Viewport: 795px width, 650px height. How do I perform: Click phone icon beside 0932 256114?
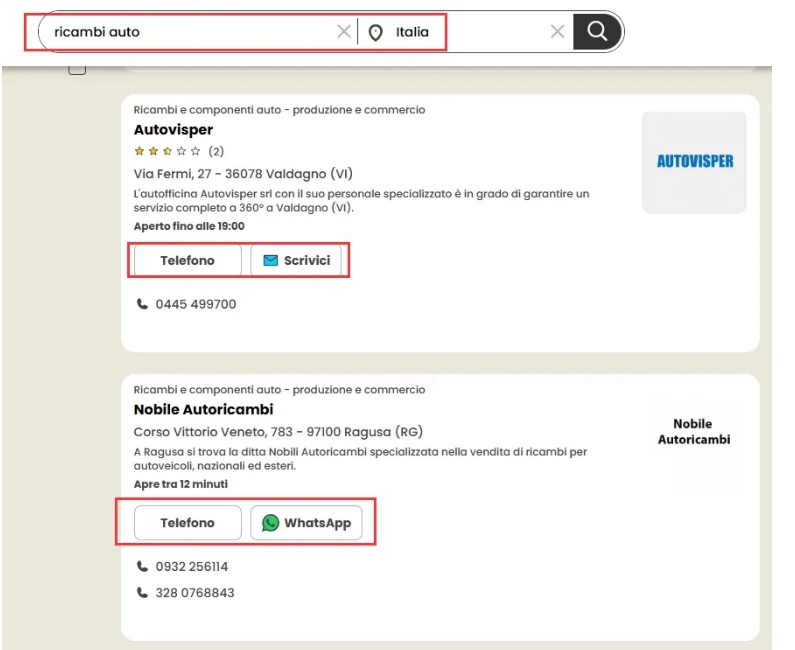(142, 566)
